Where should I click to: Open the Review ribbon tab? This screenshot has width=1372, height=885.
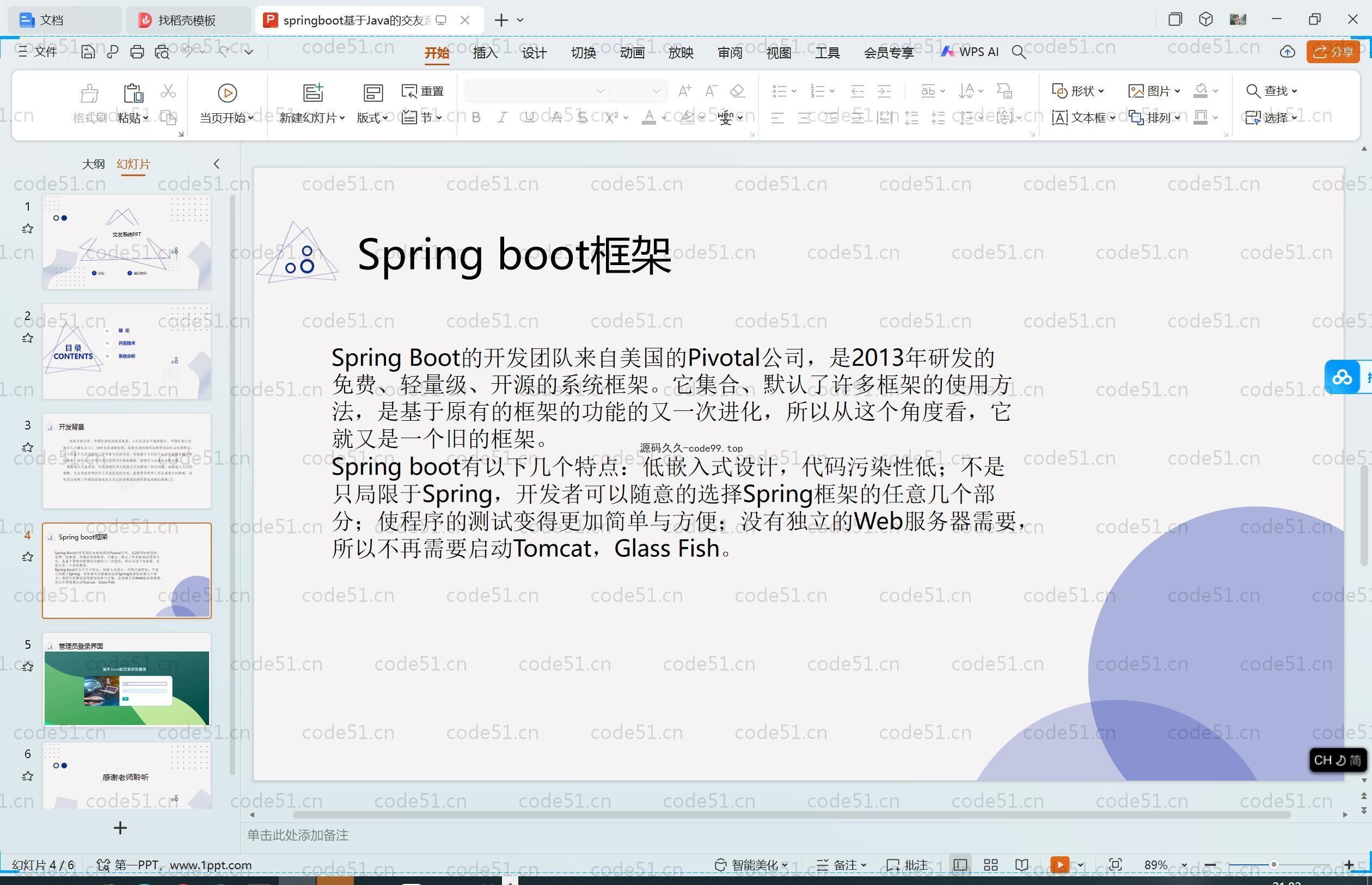[x=730, y=52]
